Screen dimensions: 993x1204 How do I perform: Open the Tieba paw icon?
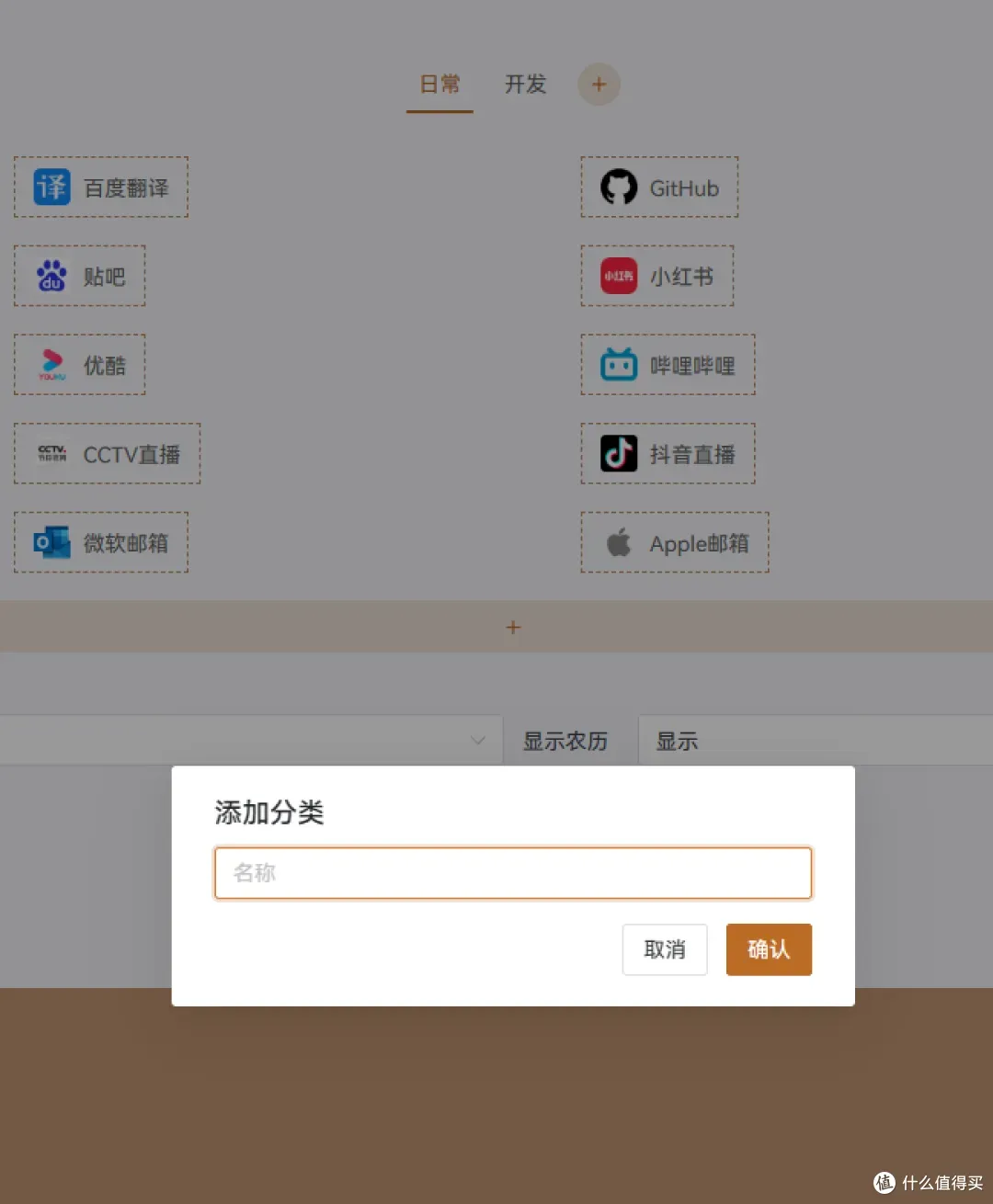(x=51, y=276)
